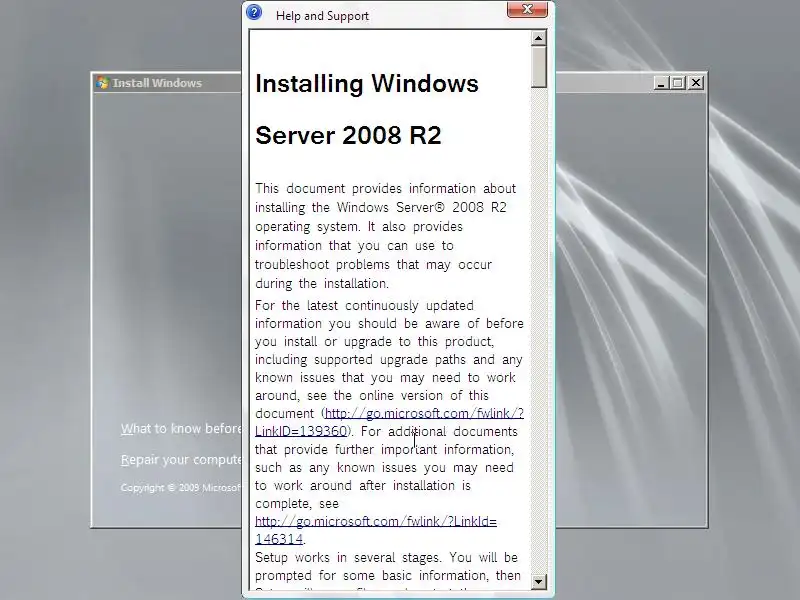Click the 'What to know before' link in Install Windows

coord(181,429)
